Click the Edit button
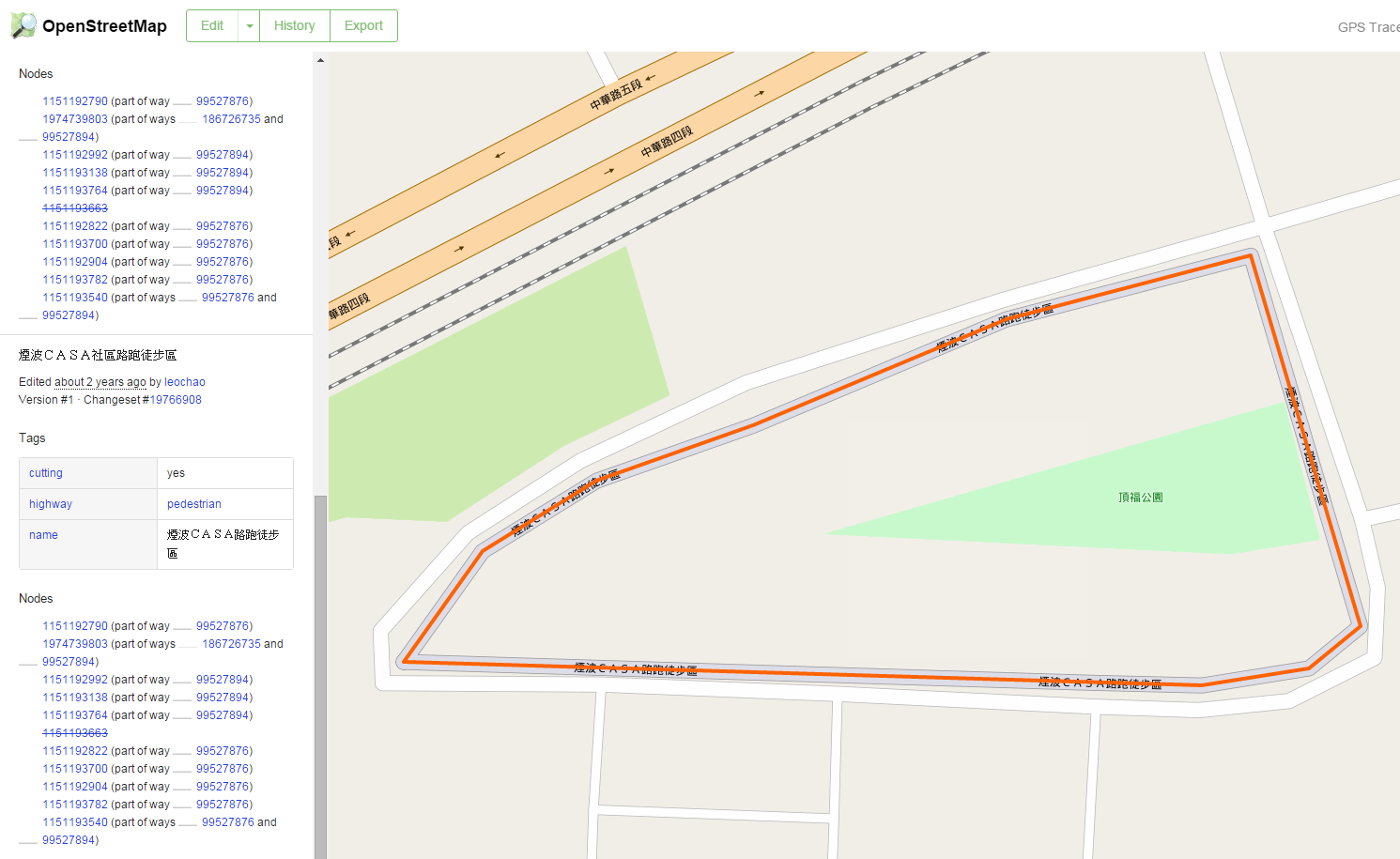 tap(212, 26)
